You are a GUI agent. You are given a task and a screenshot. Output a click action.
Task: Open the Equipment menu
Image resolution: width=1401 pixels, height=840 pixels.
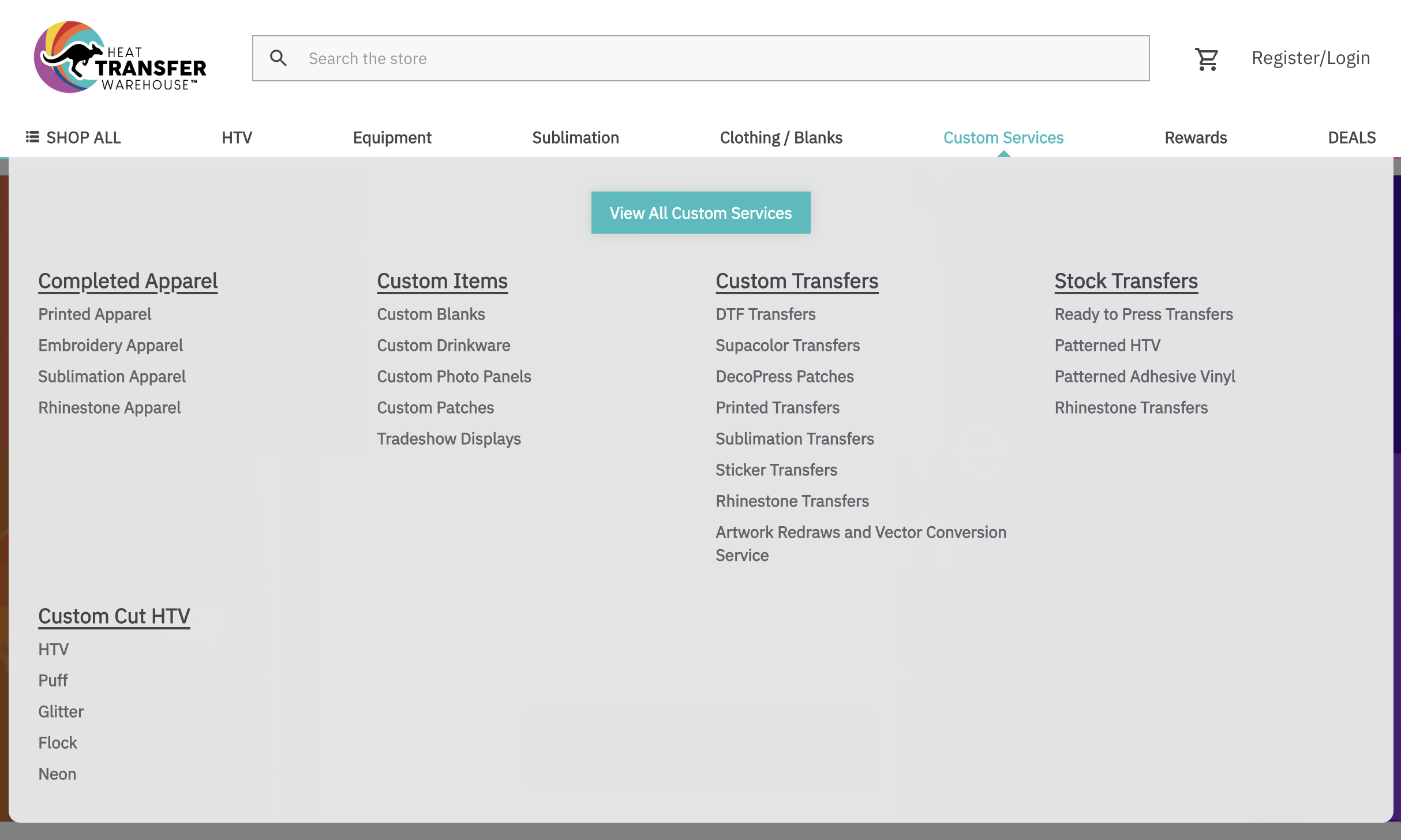(x=392, y=138)
